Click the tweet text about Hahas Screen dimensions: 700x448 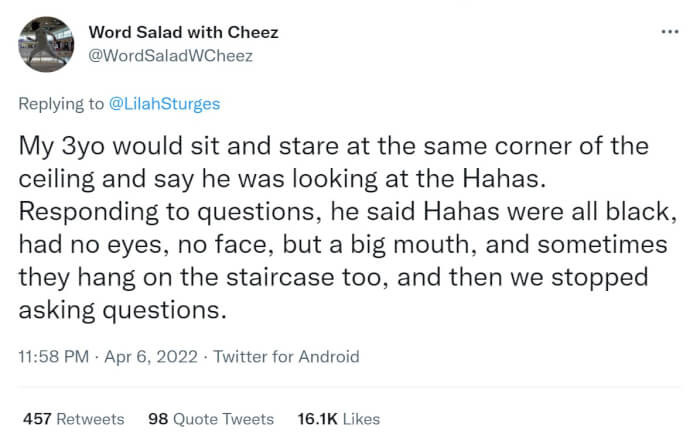[348, 228]
